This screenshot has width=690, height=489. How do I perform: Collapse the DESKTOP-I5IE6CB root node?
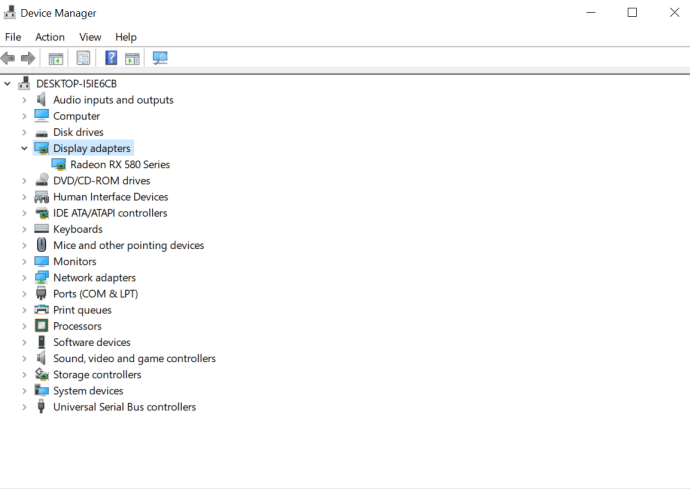coord(7,84)
